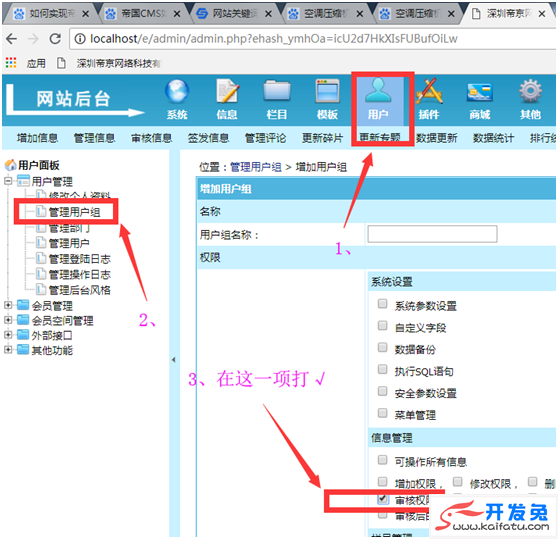This screenshot has height=539, width=558.
Task: Check the 可操作所有信息 checkbox
Action: coord(383,460)
